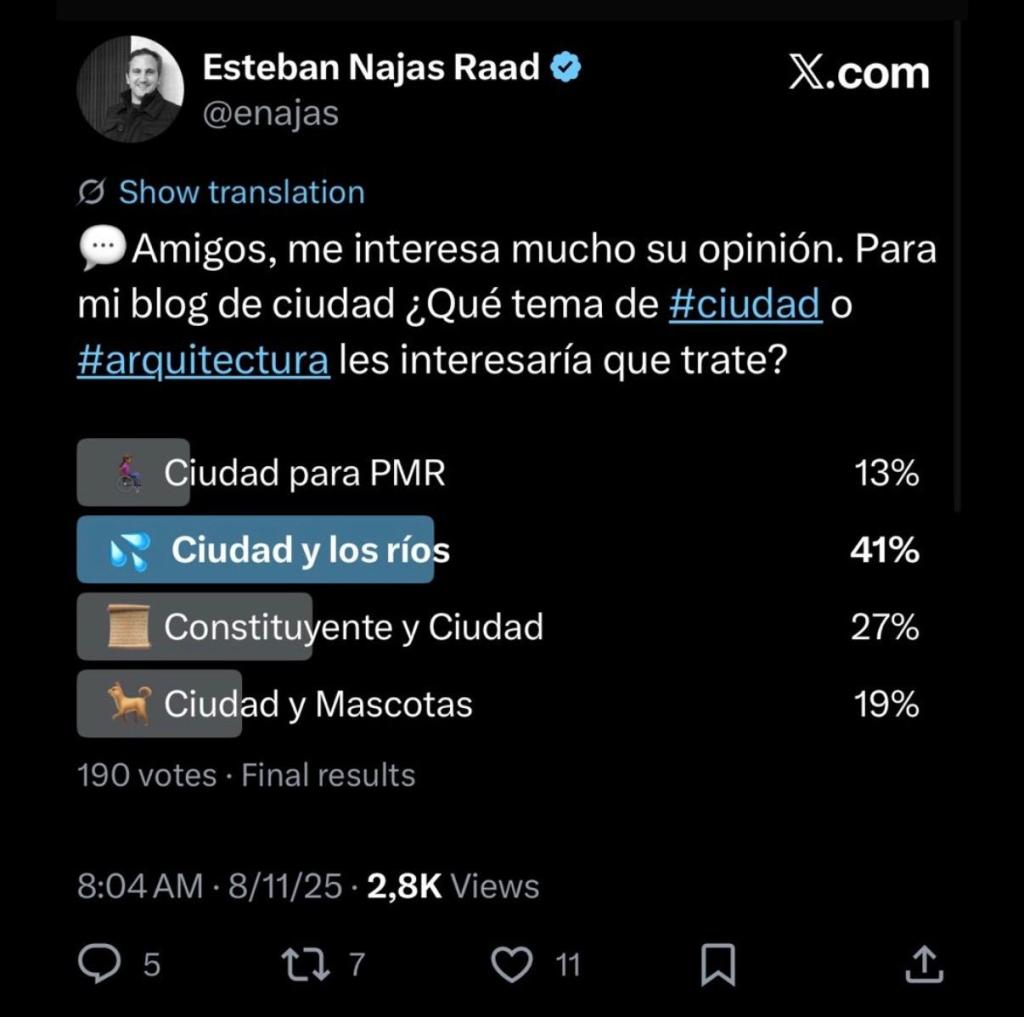1024x1017 pixels.
Task: Select the Ciudad y Mascotas poll option
Action: point(318,704)
